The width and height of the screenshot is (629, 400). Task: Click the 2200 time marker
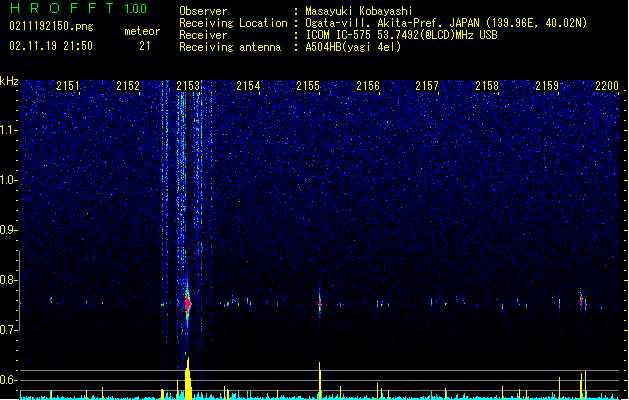tap(607, 86)
